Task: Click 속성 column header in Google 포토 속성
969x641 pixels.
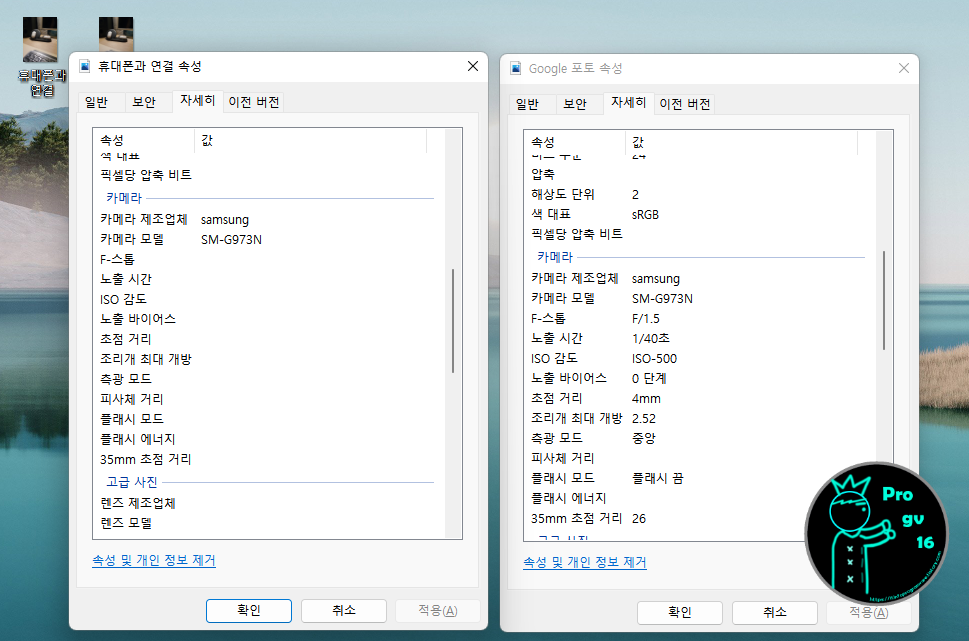Action: (575, 142)
